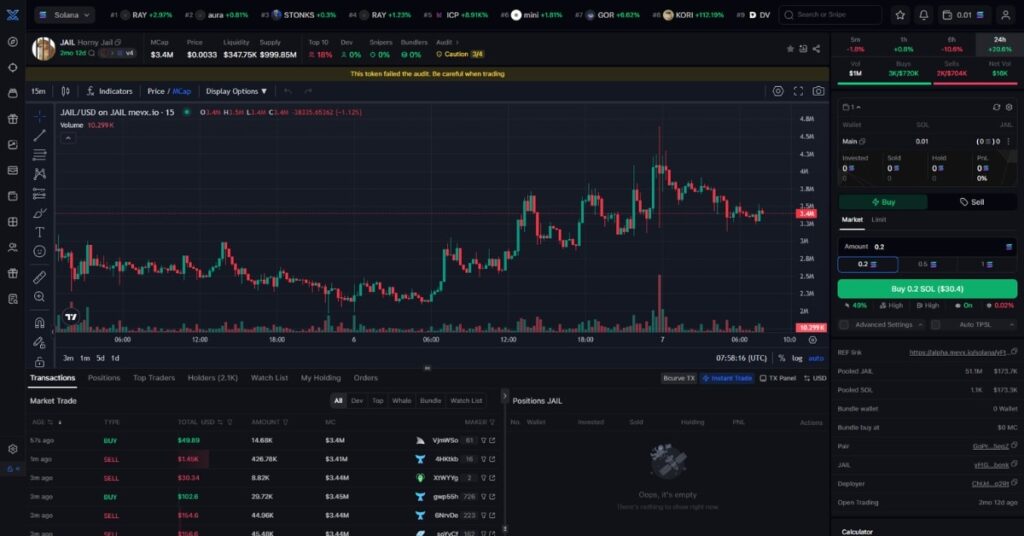Click the undo arrow in chart toolbar
The image size is (1024, 536).
pos(287,91)
